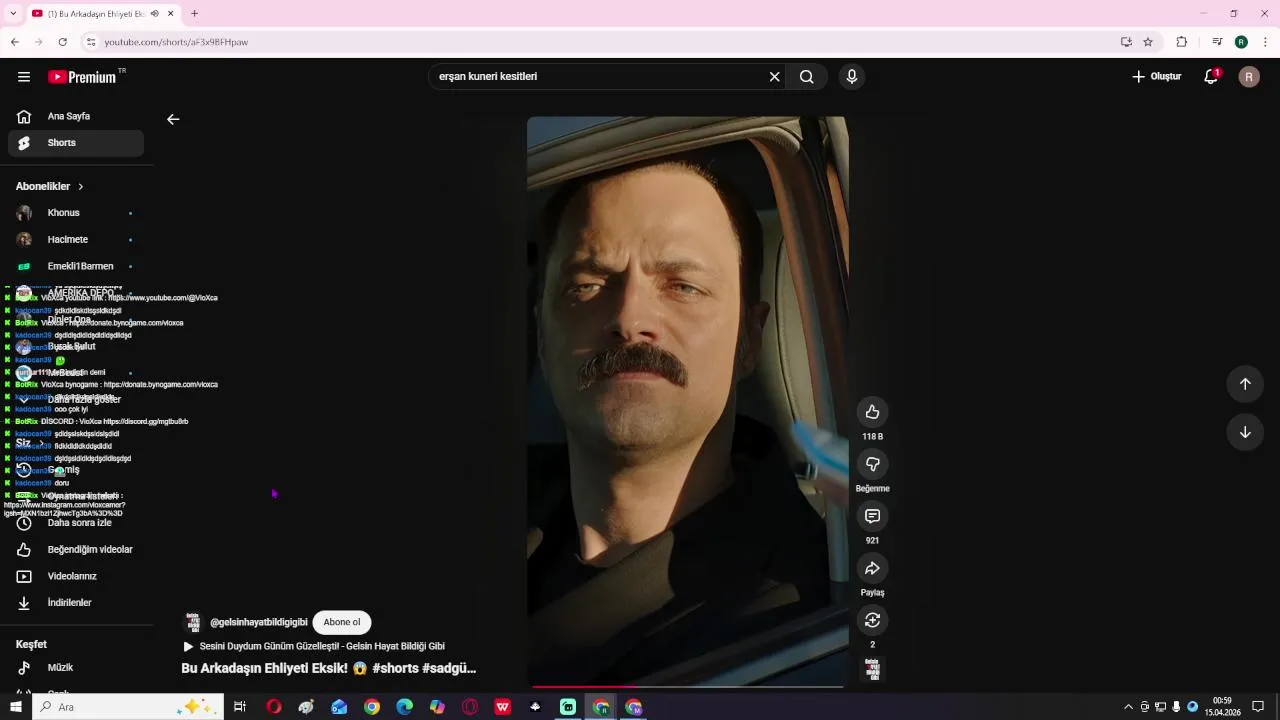Image resolution: width=1280 pixels, height=720 pixels.
Task: Open Daha sonra izle playlist
Action: click(76, 523)
